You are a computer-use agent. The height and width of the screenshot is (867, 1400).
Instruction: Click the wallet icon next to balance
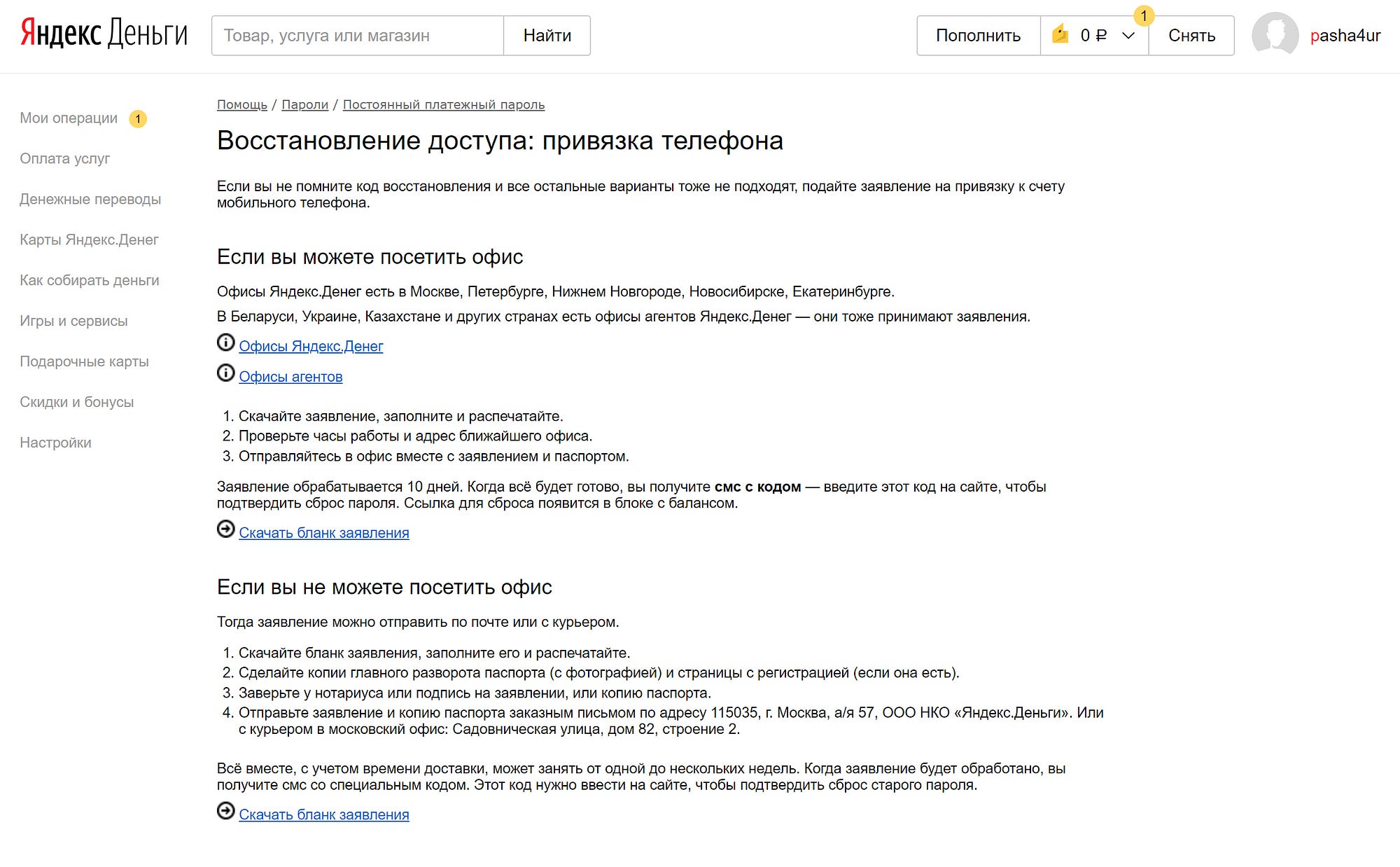click(x=1060, y=34)
